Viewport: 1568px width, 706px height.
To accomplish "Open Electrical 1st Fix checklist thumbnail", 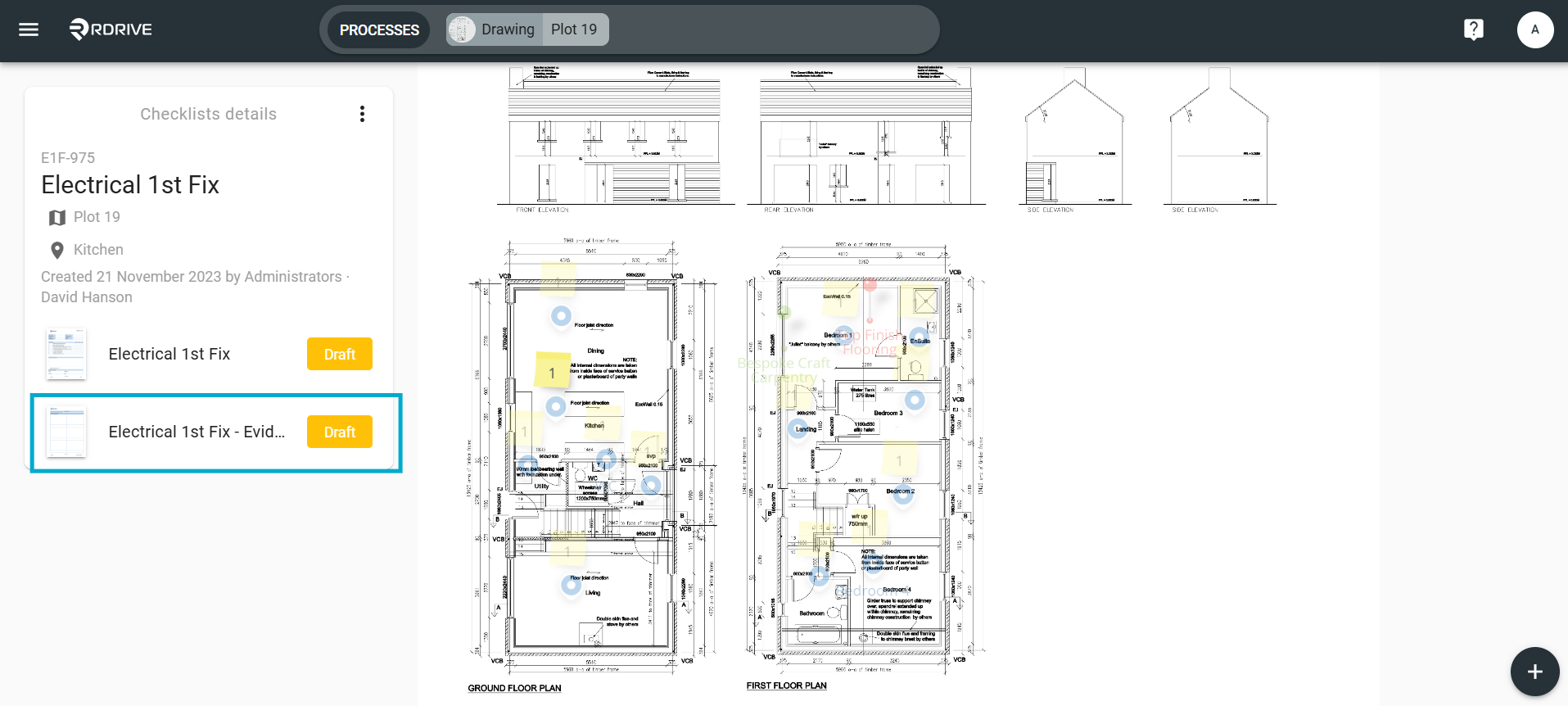I will [x=66, y=354].
